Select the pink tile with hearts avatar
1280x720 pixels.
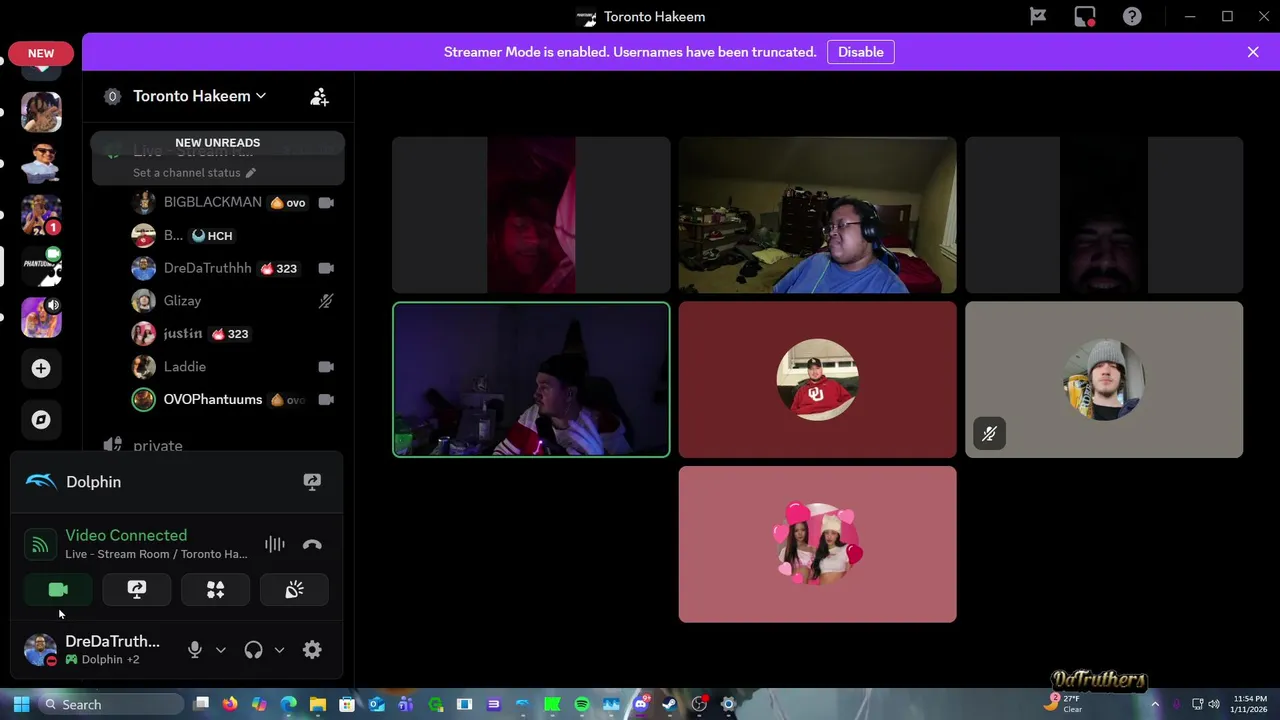[817, 544]
